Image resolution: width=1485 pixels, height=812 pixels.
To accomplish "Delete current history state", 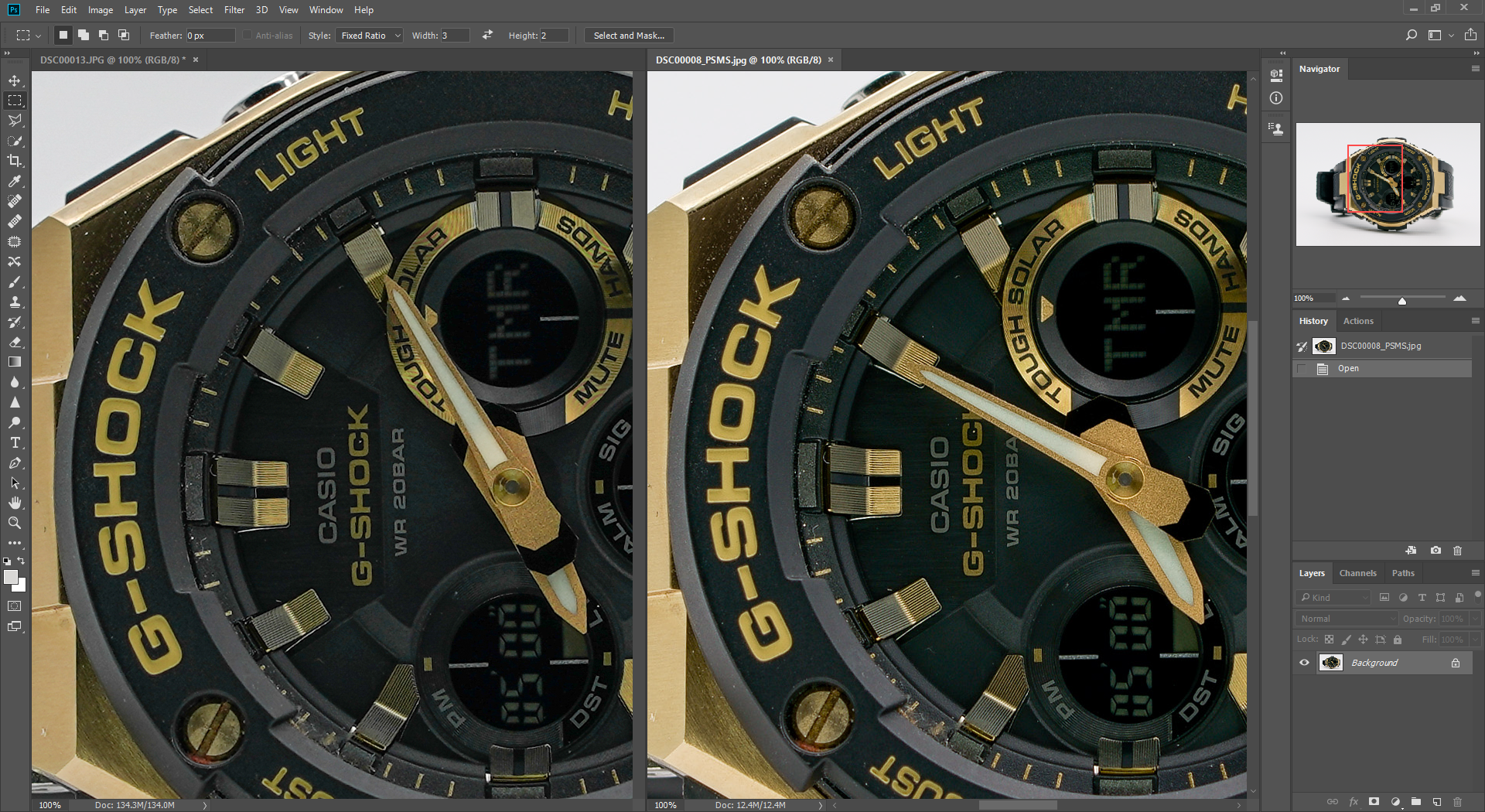I will [x=1457, y=551].
